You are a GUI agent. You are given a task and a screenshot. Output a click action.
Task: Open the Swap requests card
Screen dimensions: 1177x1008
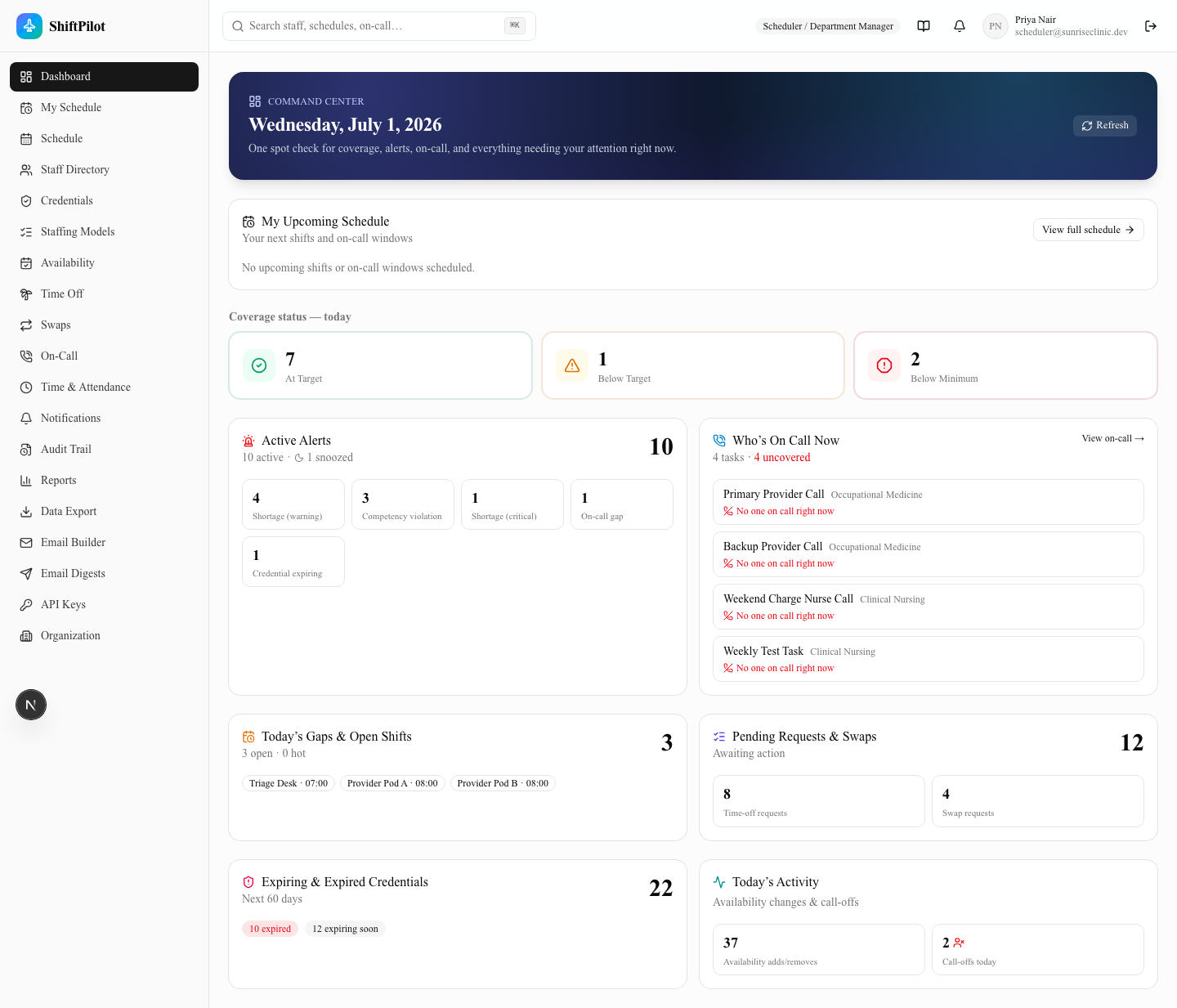[x=1038, y=801]
